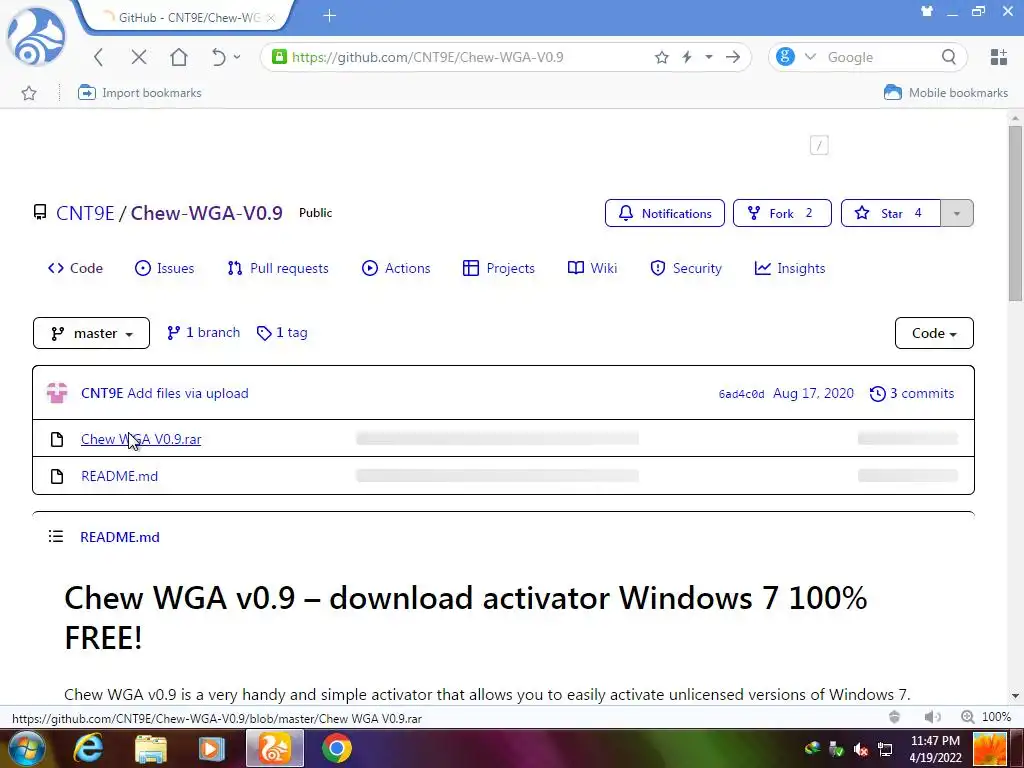The image size is (1024, 768).
Task: Expand the Star lists dropdown arrow
Action: click(957, 213)
